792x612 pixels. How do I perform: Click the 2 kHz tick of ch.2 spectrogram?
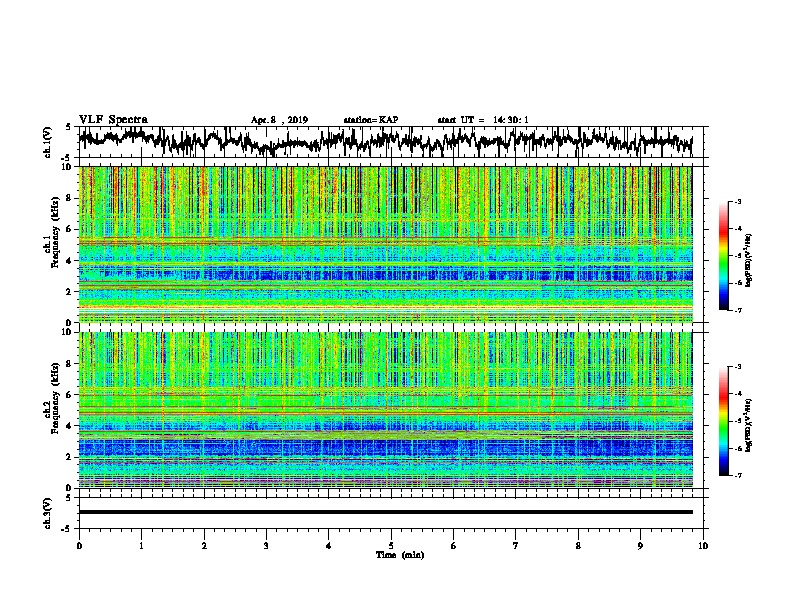[69, 457]
